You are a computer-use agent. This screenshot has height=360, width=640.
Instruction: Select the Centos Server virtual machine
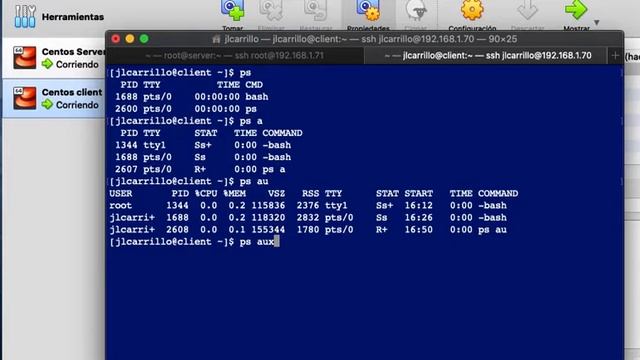(x=54, y=58)
